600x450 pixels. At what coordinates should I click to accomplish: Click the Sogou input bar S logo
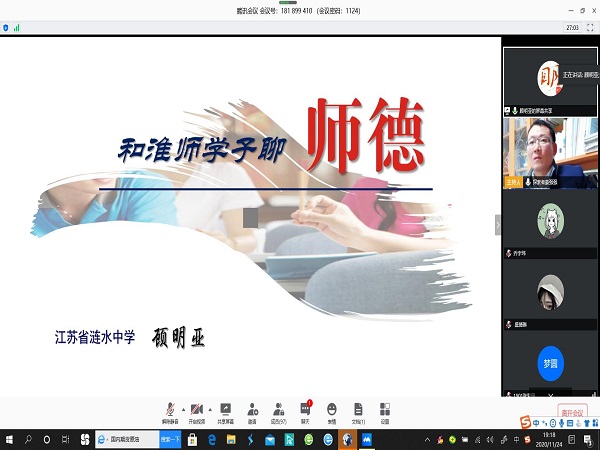526,422
